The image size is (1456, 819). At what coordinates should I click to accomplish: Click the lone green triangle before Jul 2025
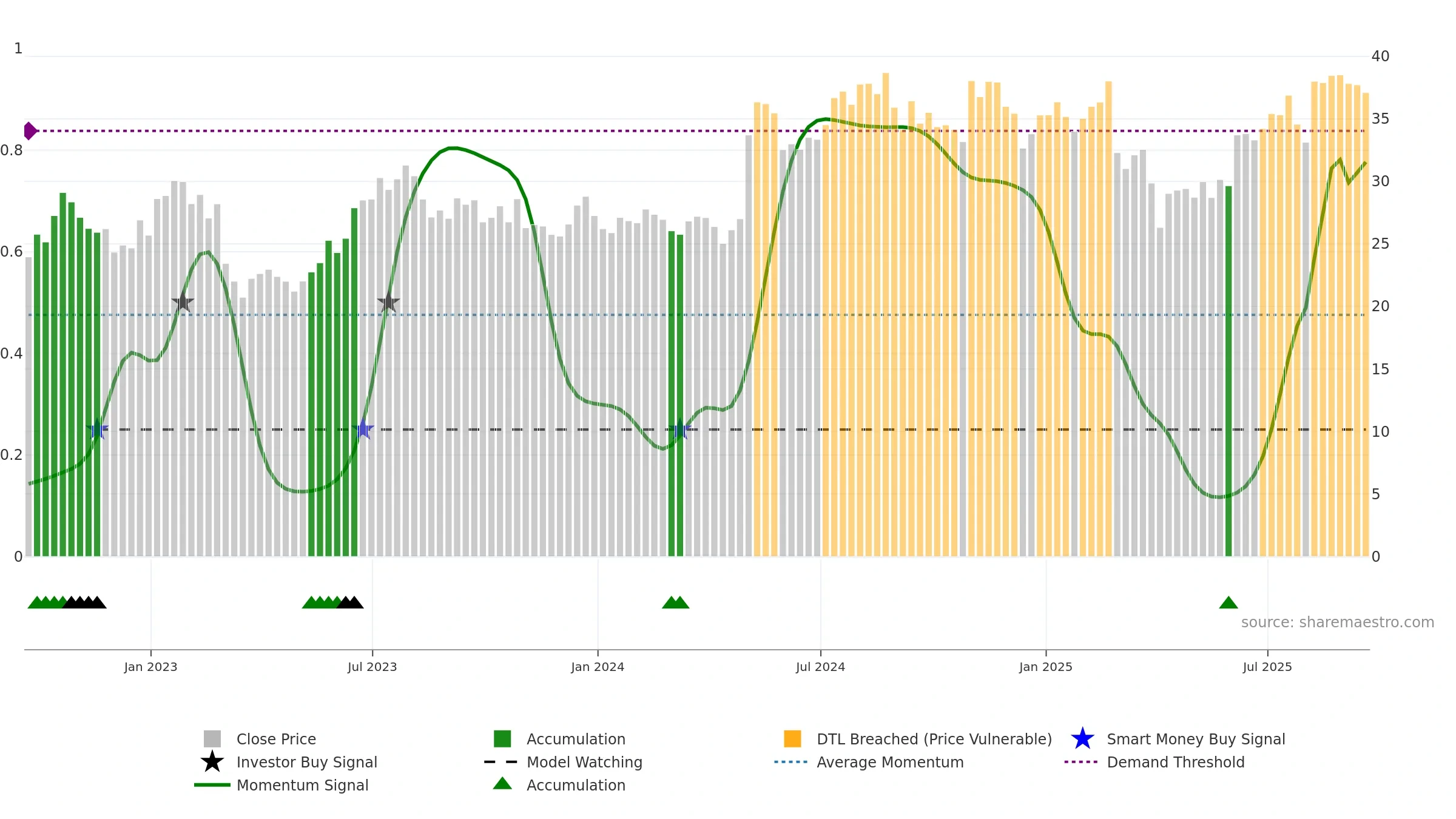pyautogui.click(x=1228, y=602)
